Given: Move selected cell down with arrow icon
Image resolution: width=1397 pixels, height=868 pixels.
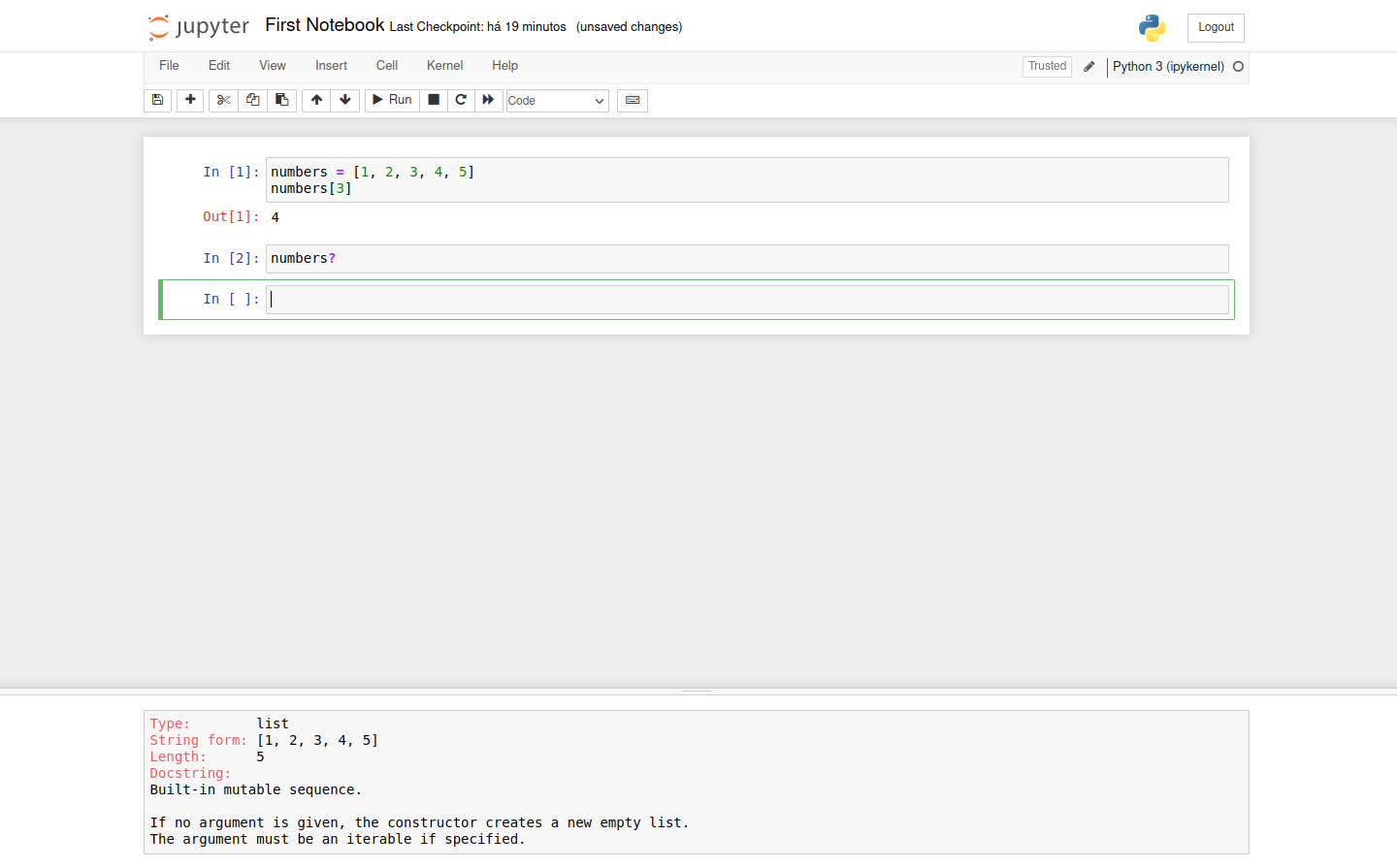Looking at the screenshot, I should tap(345, 100).
